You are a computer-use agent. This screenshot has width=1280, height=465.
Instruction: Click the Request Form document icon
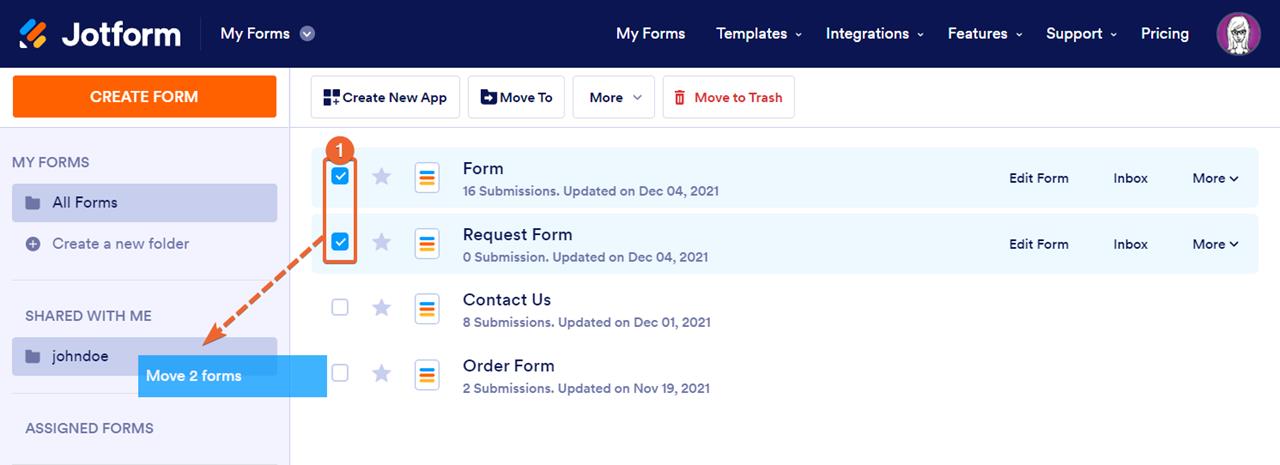(427, 242)
